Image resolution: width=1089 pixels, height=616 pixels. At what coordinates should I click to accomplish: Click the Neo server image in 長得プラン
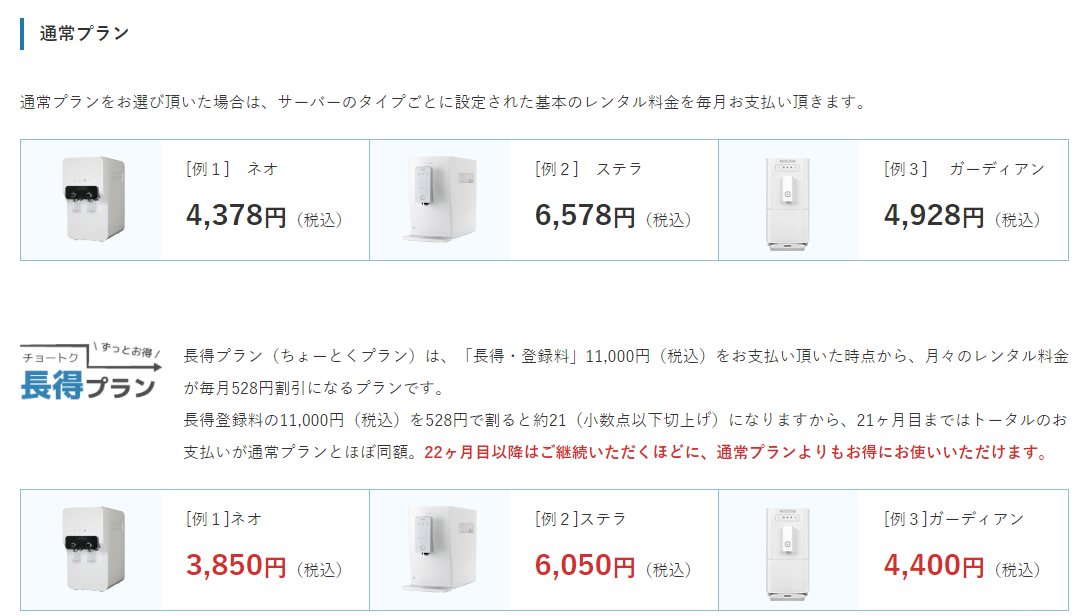click(93, 549)
